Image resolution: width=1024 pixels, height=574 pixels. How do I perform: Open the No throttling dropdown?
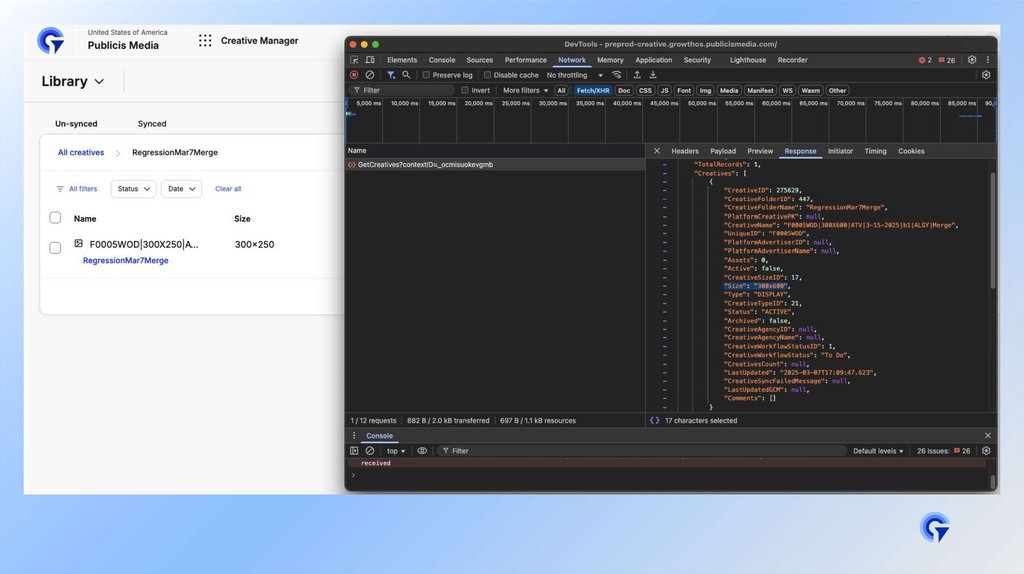tap(574, 75)
